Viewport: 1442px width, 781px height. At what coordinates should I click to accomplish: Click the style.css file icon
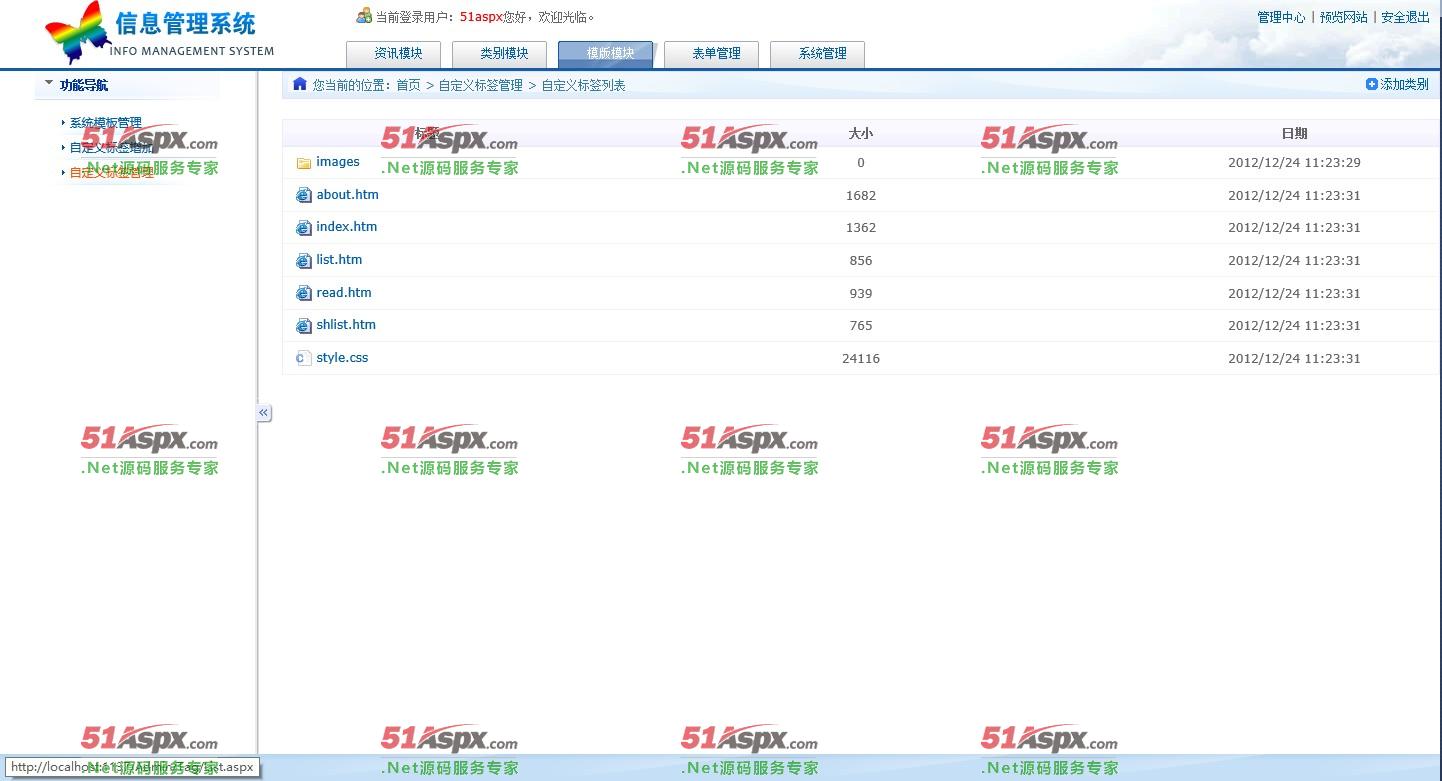coord(304,358)
